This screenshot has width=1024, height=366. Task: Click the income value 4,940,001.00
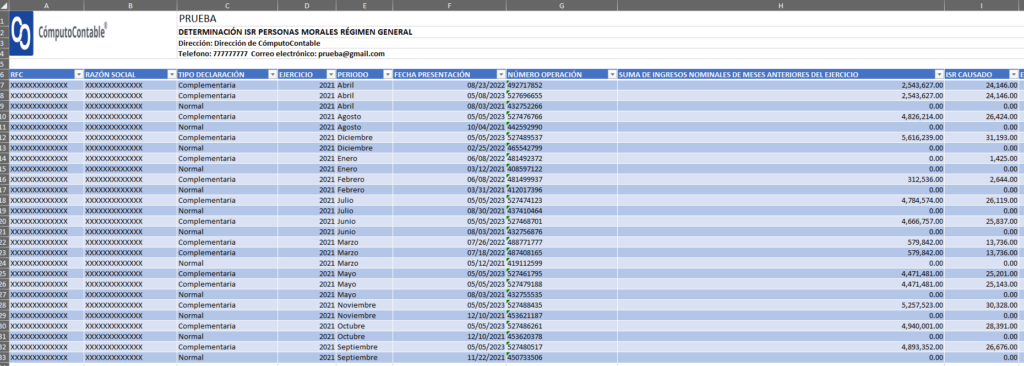pos(921,325)
